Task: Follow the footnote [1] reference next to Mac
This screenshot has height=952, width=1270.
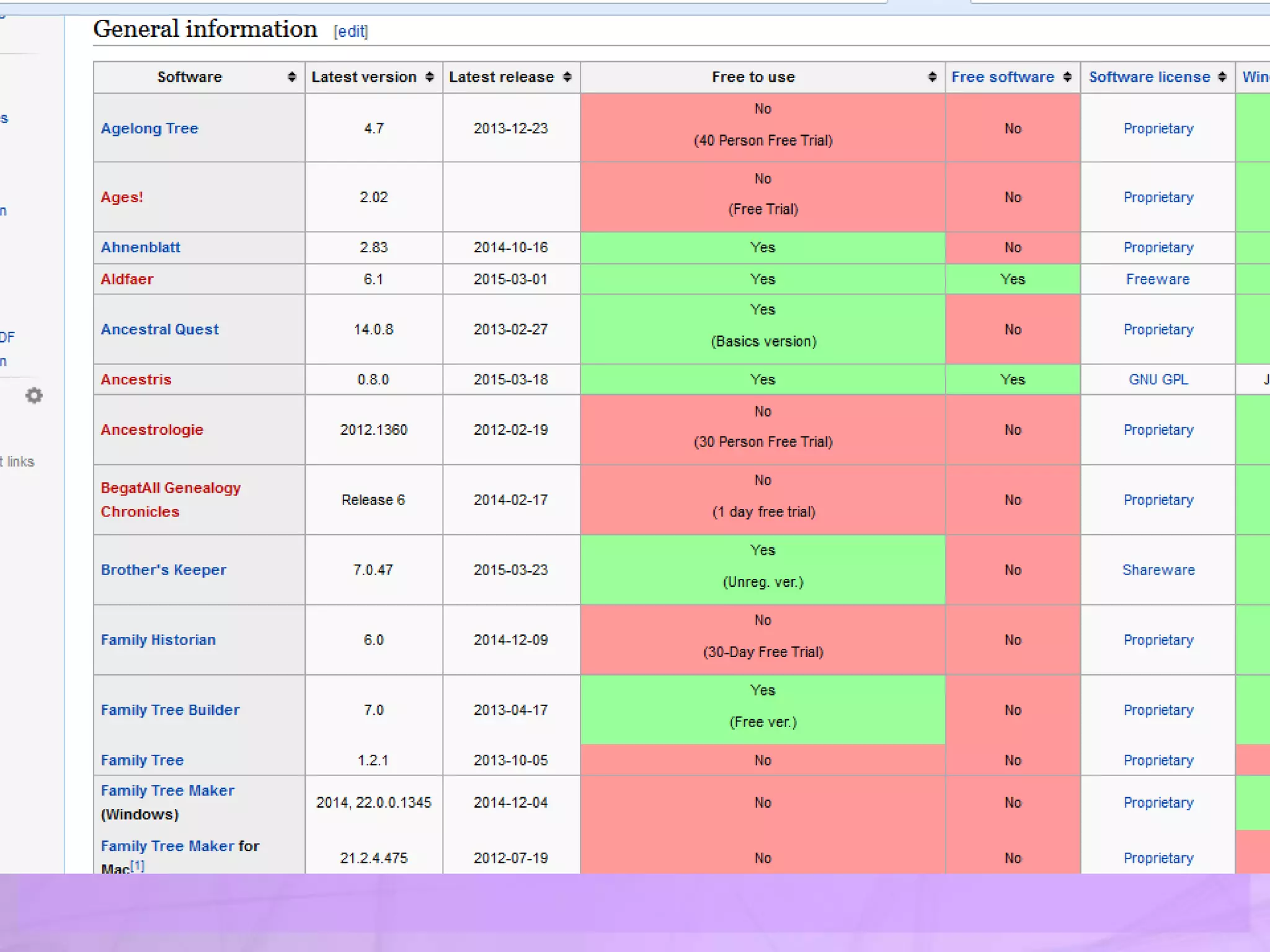Action: [x=138, y=865]
